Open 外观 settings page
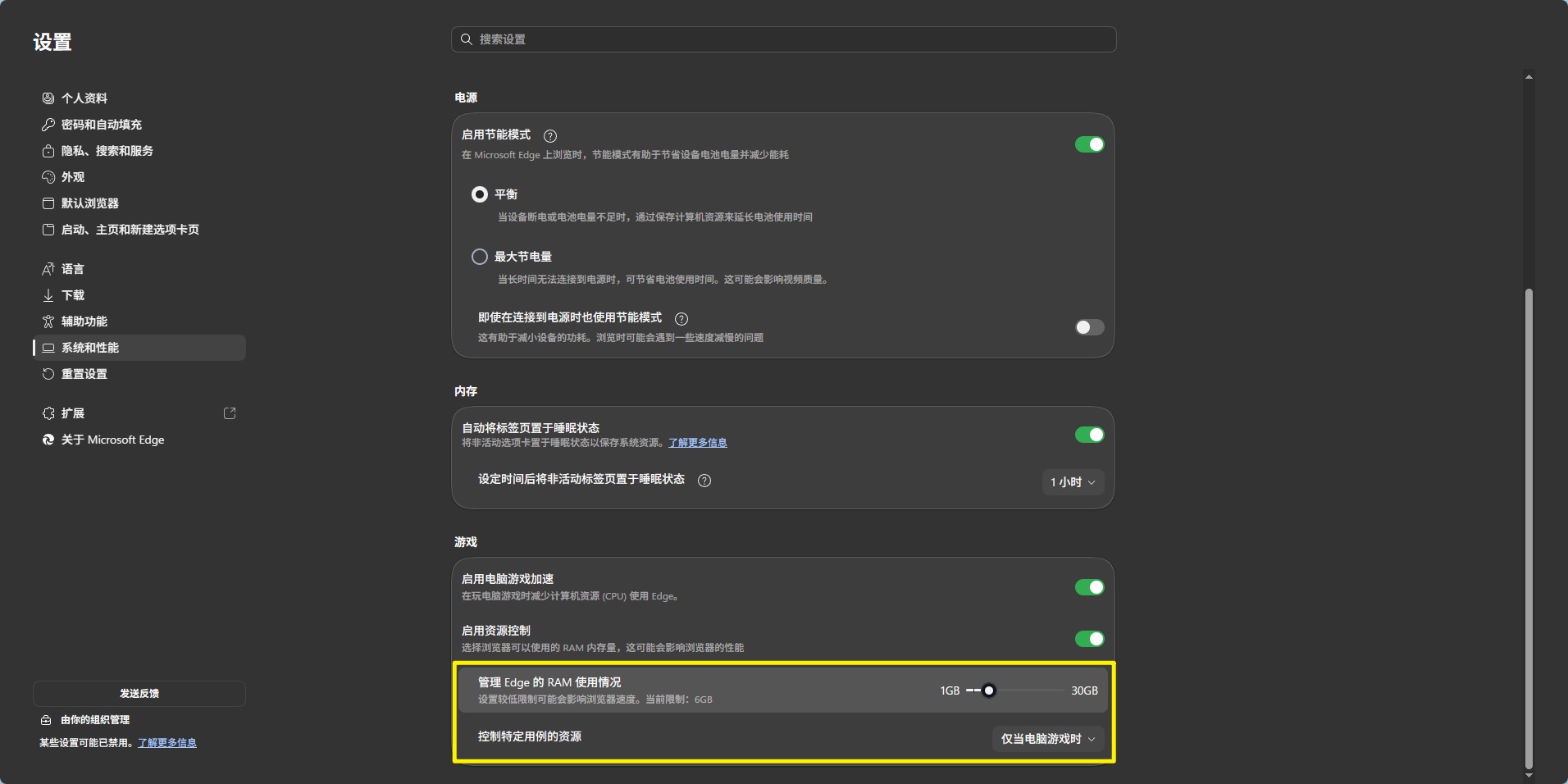 coord(139,177)
